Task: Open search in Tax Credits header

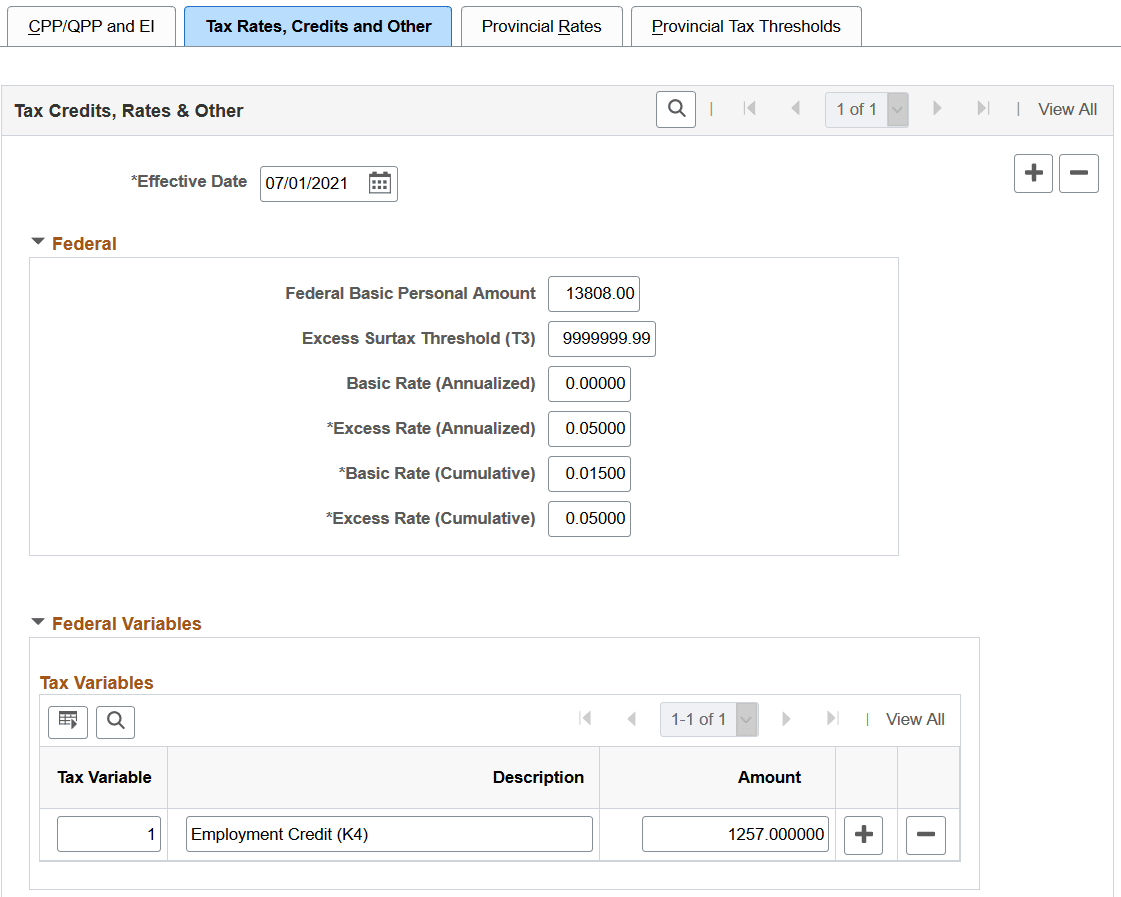Action: [x=676, y=109]
